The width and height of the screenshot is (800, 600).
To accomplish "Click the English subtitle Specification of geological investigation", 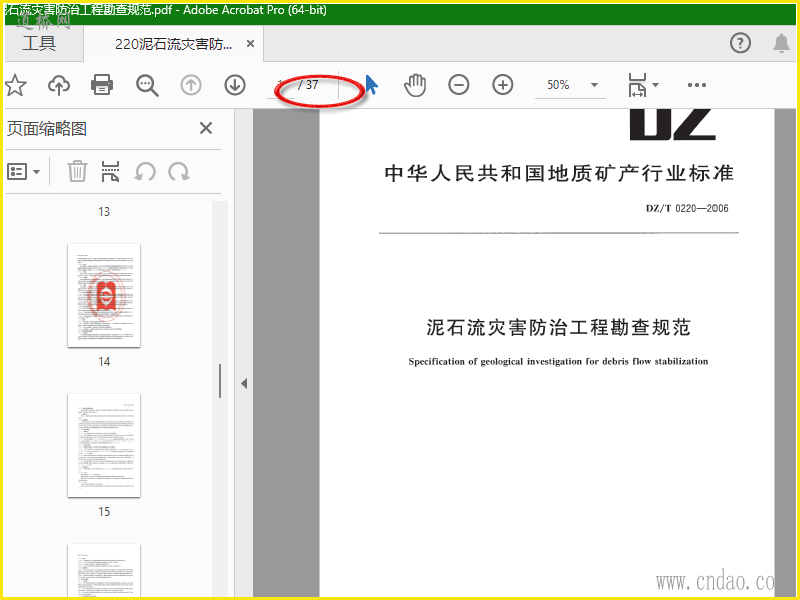I will (x=558, y=362).
